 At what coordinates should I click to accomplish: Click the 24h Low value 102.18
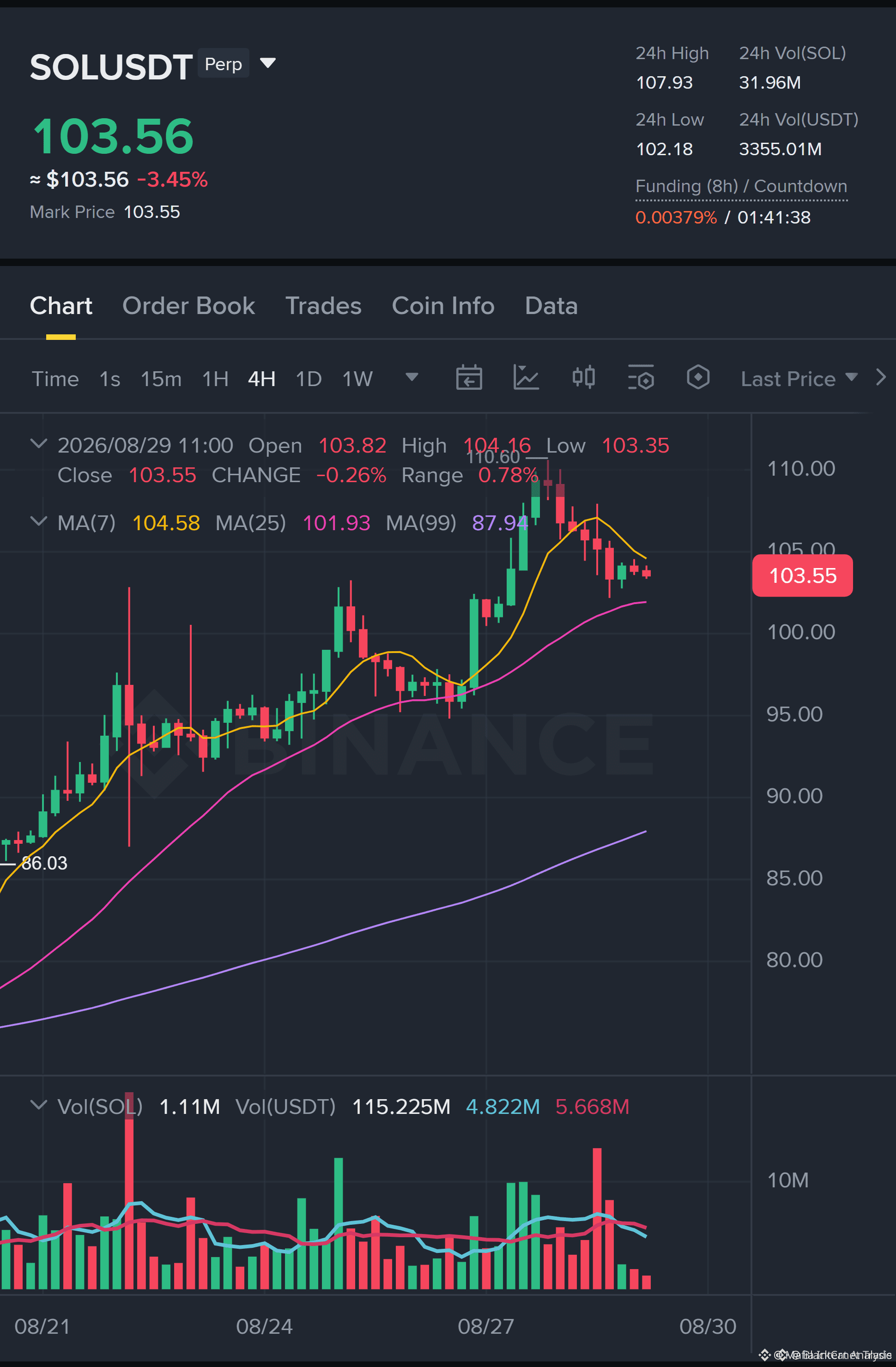click(664, 149)
